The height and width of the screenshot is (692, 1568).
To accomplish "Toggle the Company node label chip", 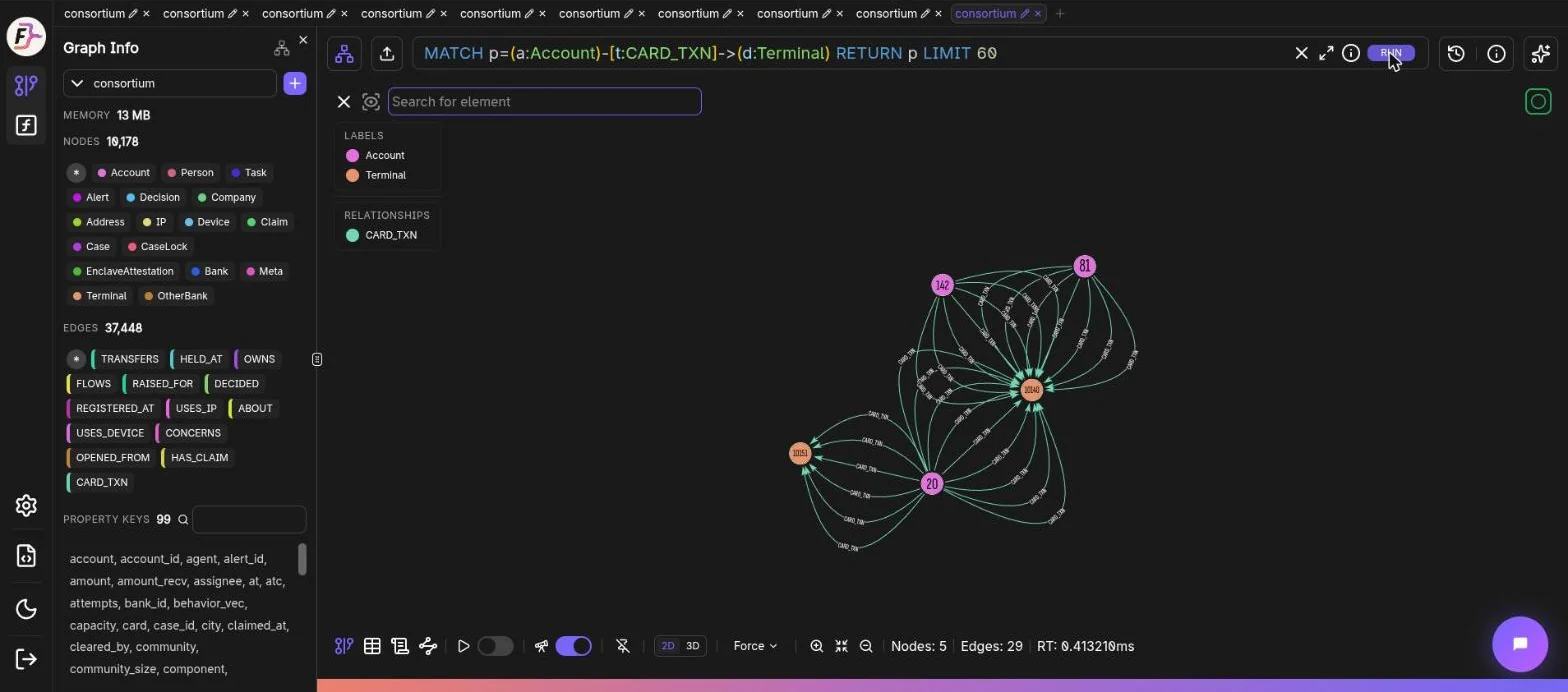I will 226,197.
